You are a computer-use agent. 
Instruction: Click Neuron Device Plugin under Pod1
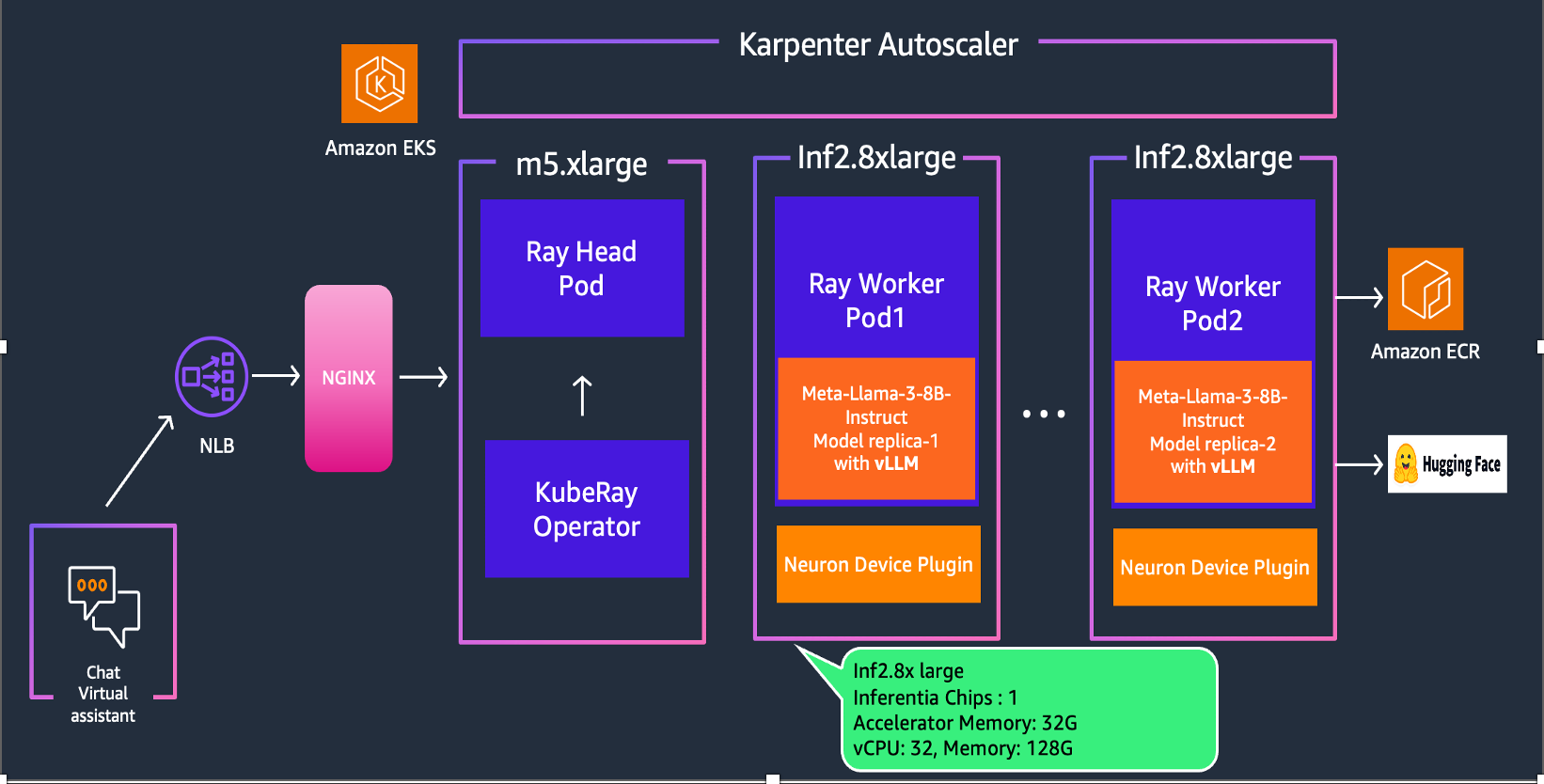pyautogui.click(x=878, y=564)
